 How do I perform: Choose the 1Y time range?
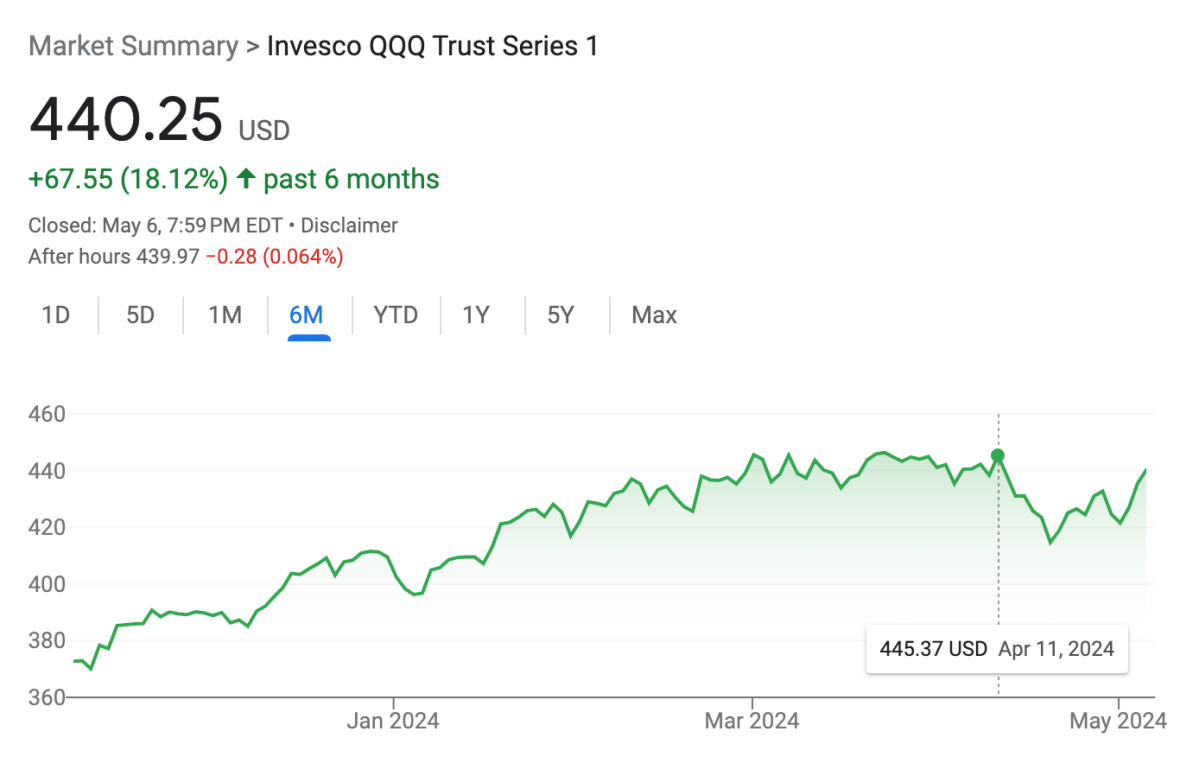[476, 316]
